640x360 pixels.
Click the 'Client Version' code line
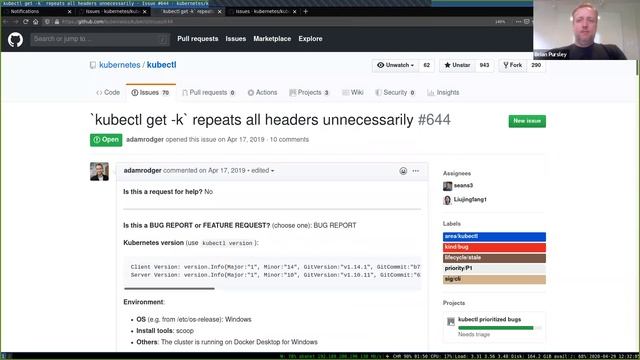click(275, 267)
